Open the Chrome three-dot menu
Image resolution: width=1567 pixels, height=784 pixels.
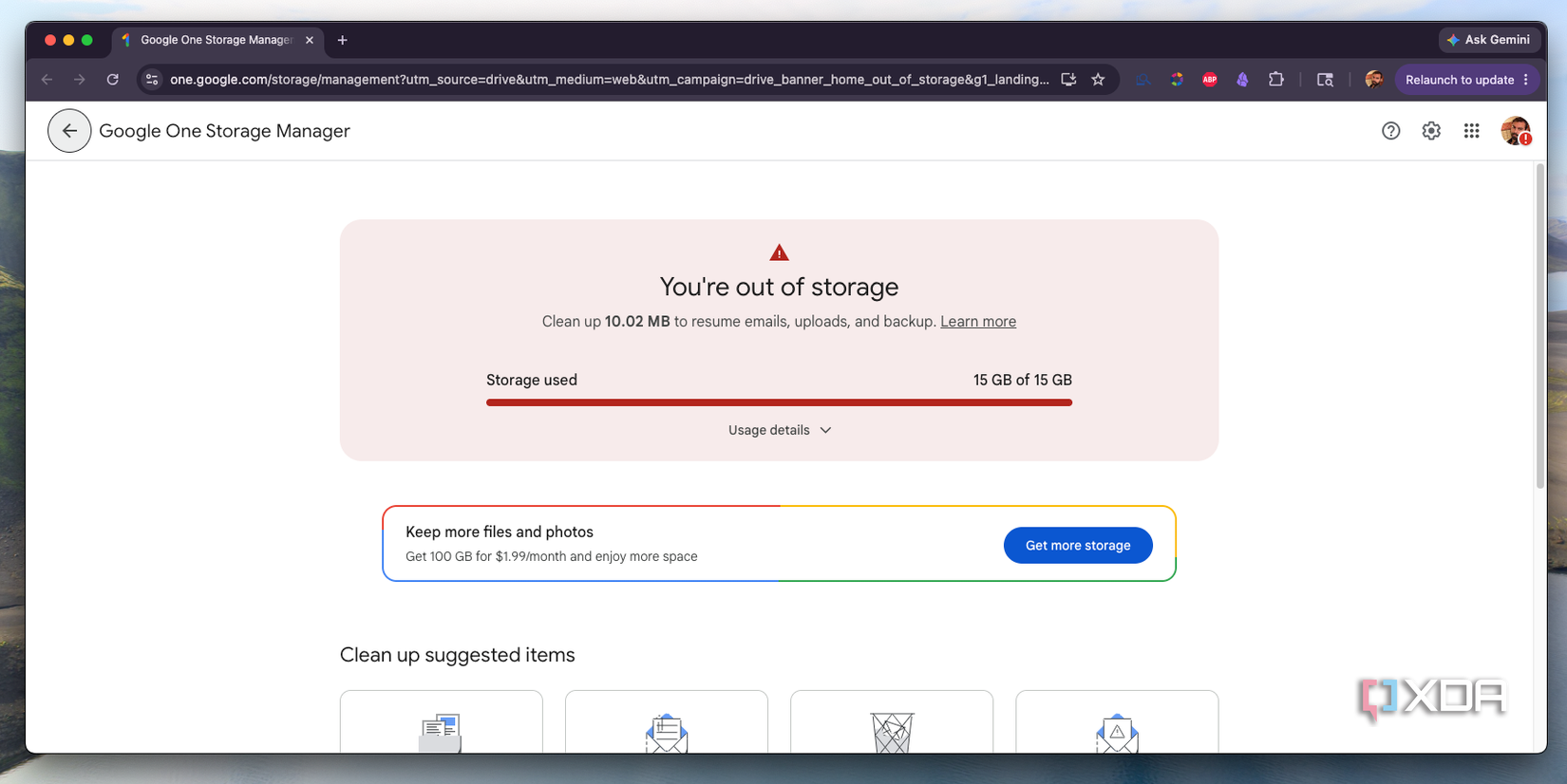pyautogui.click(x=1526, y=80)
